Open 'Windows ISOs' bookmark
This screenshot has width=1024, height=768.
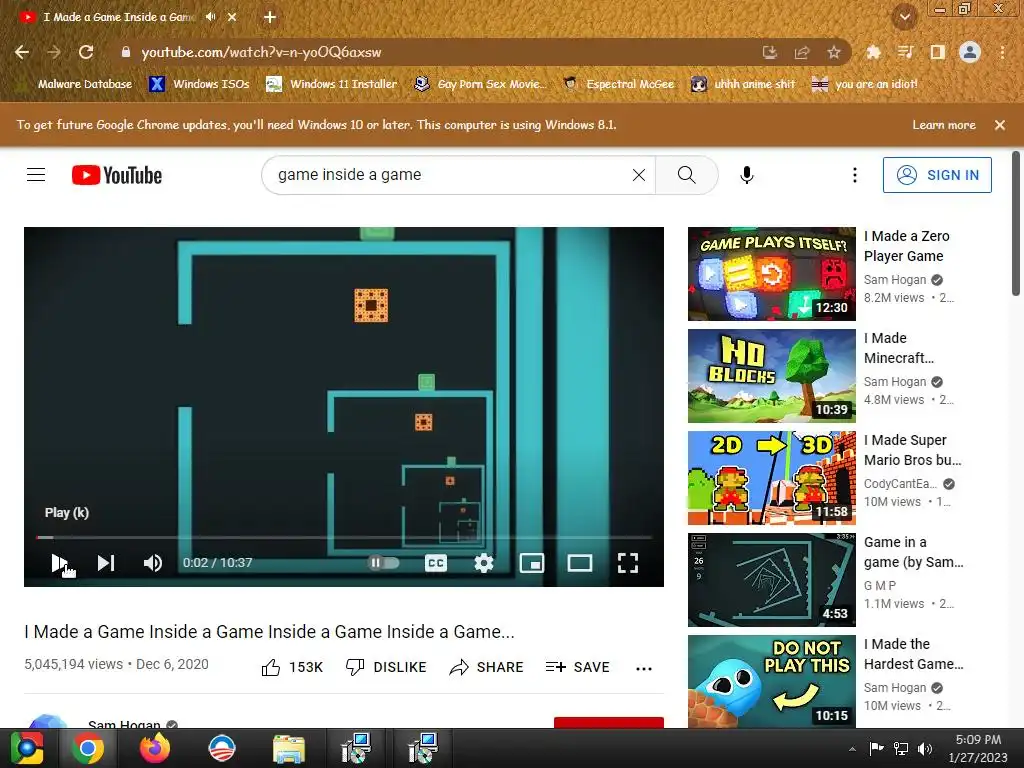point(199,84)
